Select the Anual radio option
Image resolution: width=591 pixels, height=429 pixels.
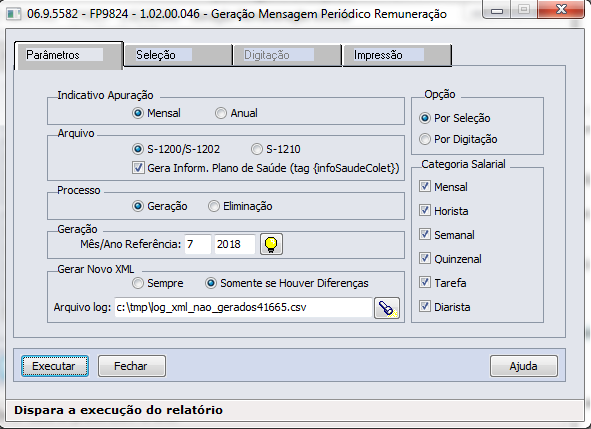[220, 113]
